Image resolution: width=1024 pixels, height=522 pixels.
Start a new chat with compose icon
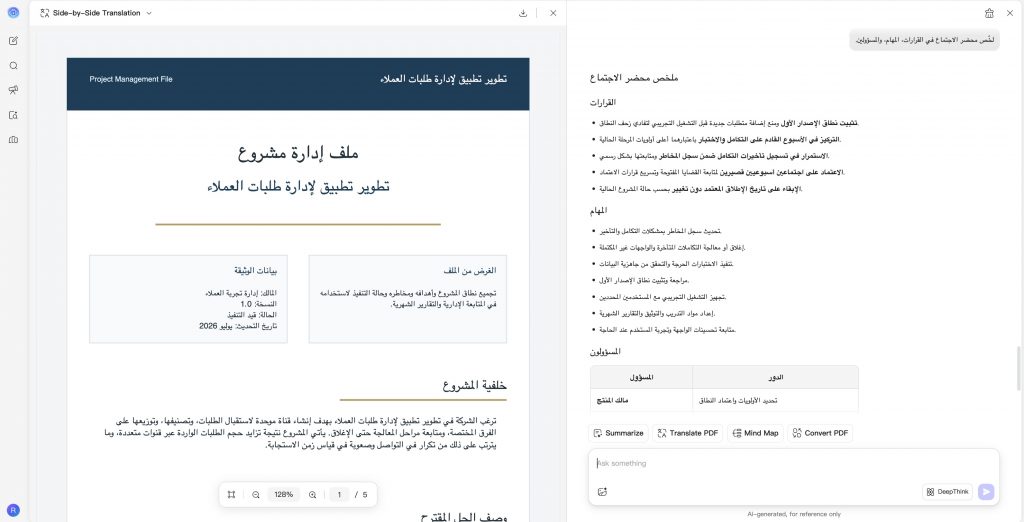click(x=13, y=41)
